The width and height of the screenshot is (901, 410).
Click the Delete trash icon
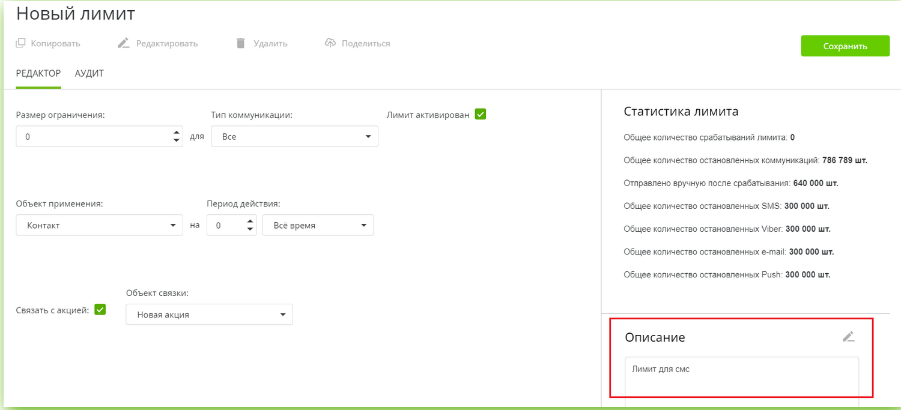tap(240, 43)
